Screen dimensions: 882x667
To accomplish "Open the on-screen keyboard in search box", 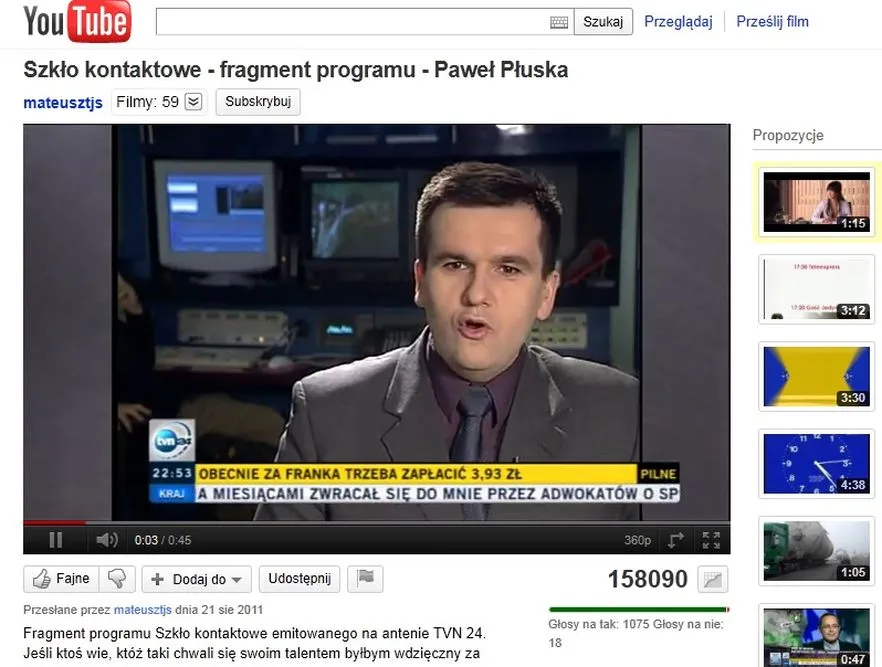I will (x=558, y=22).
